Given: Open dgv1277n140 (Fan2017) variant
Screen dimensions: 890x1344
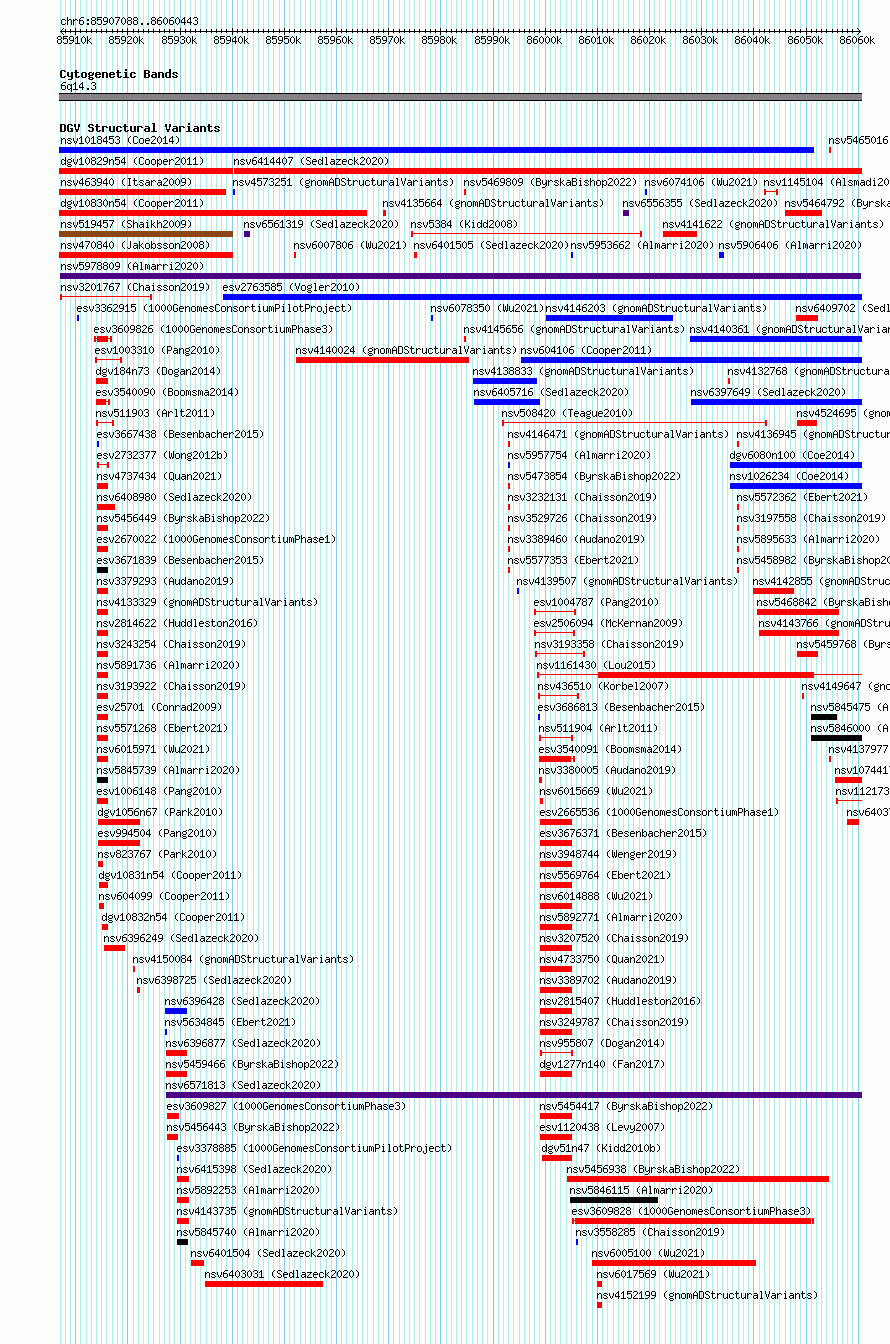Looking at the screenshot, I should pyautogui.click(x=602, y=1064).
